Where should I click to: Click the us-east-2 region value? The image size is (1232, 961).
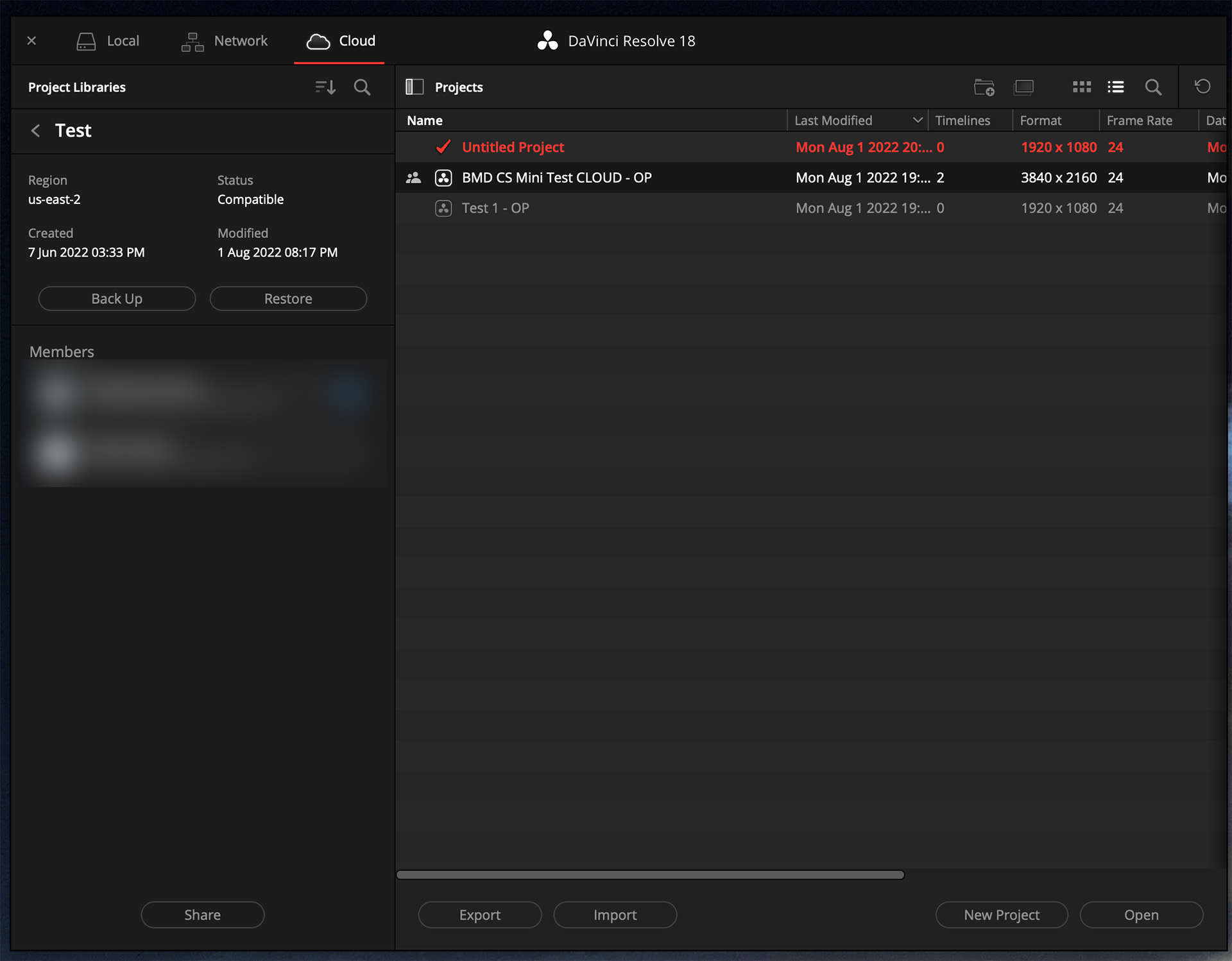coord(55,200)
